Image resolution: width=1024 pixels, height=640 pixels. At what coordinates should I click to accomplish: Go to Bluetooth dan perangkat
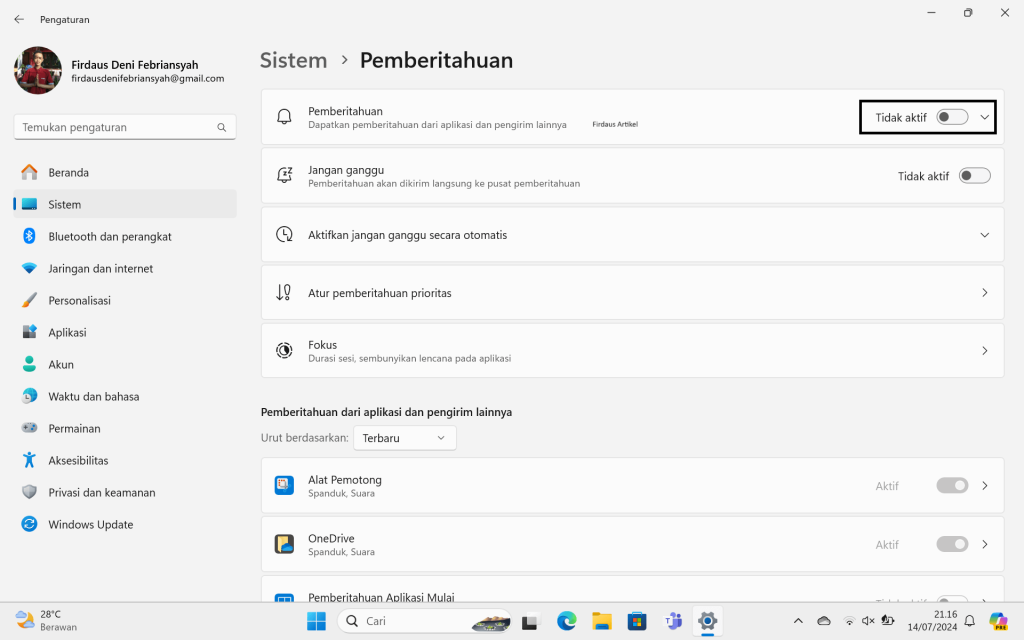pyautogui.click(x=110, y=237)
